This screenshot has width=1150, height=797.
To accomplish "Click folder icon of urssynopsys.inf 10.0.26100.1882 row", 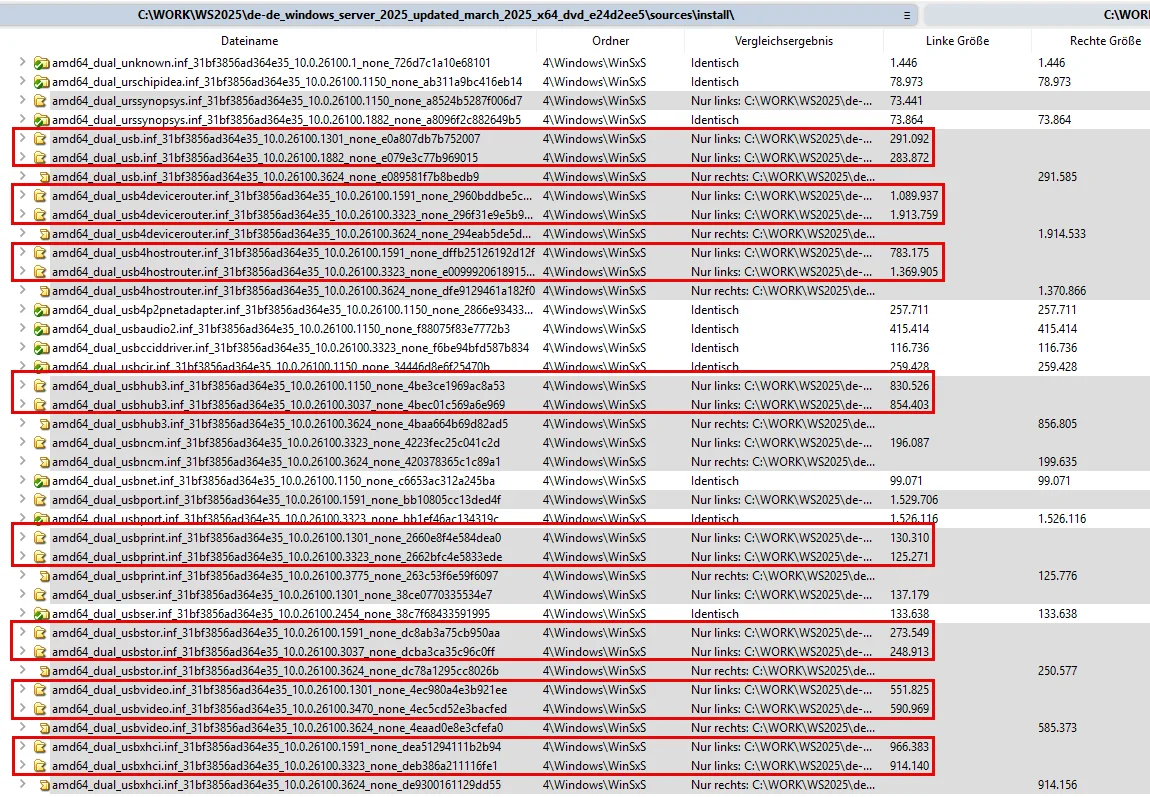I will pyautogui.click(x=41, y=120).
